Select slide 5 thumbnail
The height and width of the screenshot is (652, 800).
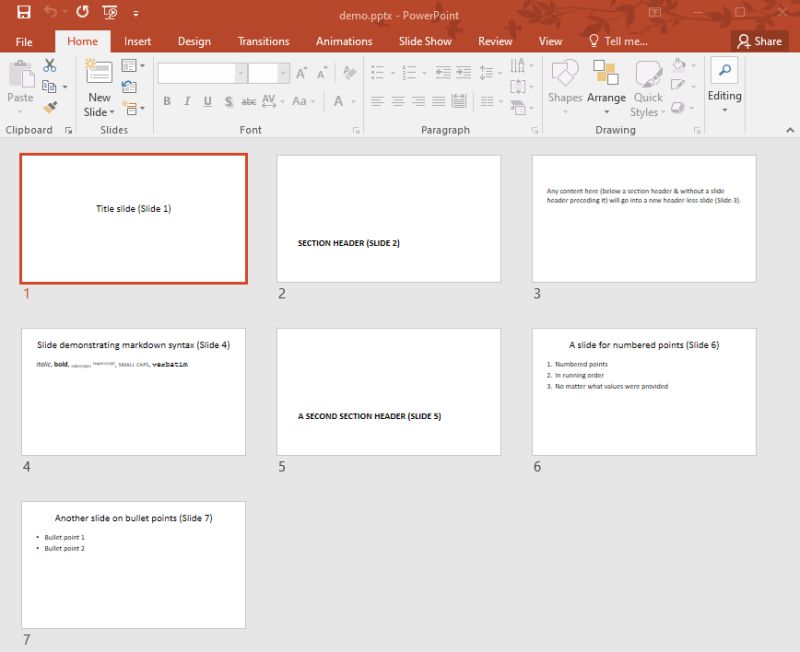(387, 390)
